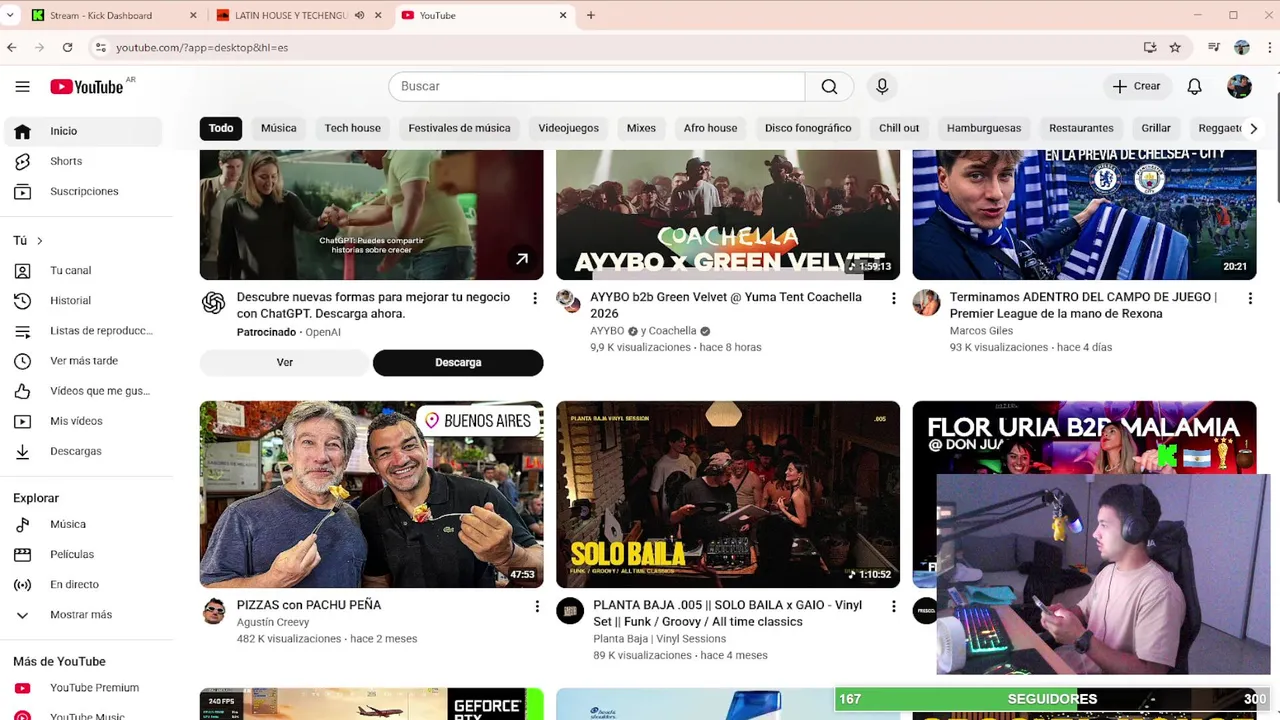Click the OpenAI advertiser avatar icon
The width and height of the screenshot is (1280, 720).
(x=214, y=303)
